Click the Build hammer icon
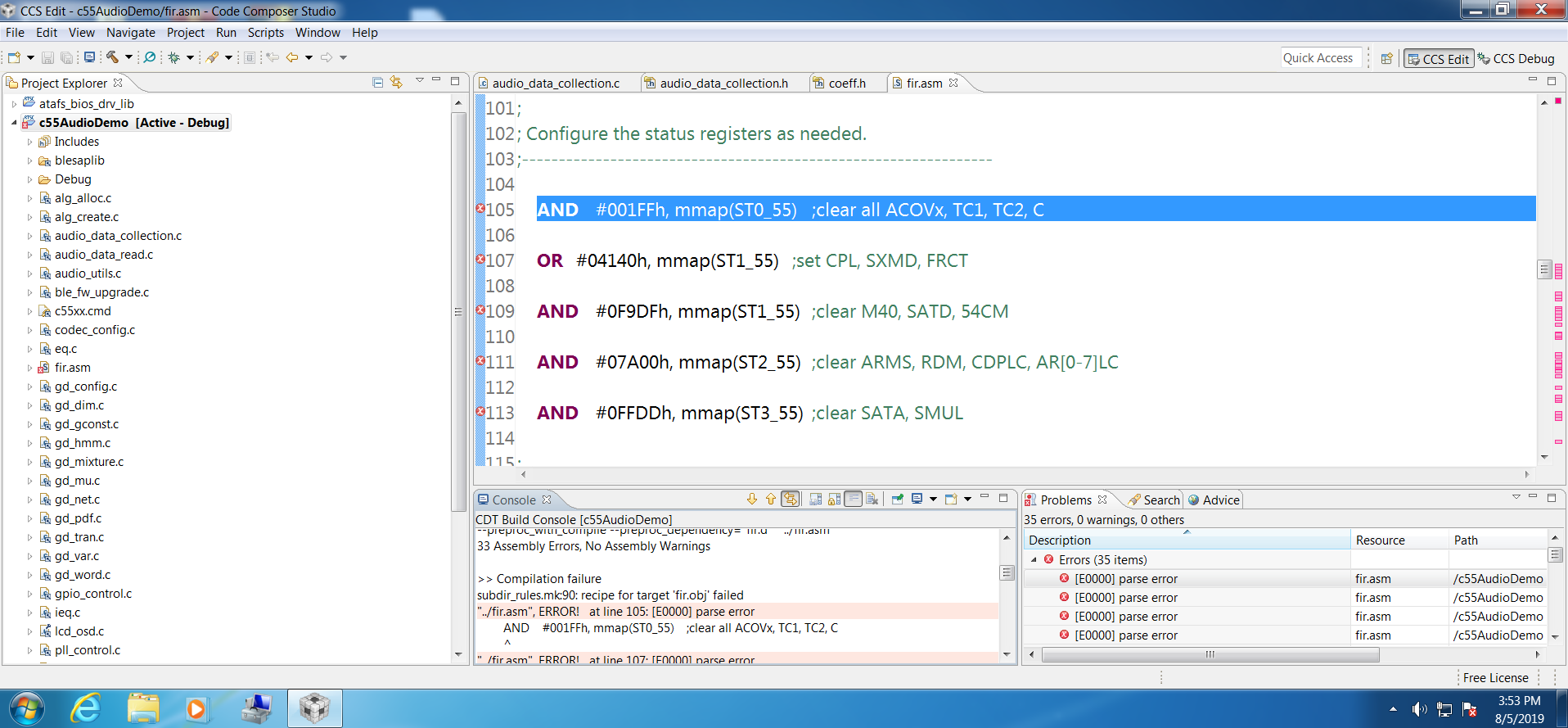This screenshot has height=728, width=1568. point(113,57)
